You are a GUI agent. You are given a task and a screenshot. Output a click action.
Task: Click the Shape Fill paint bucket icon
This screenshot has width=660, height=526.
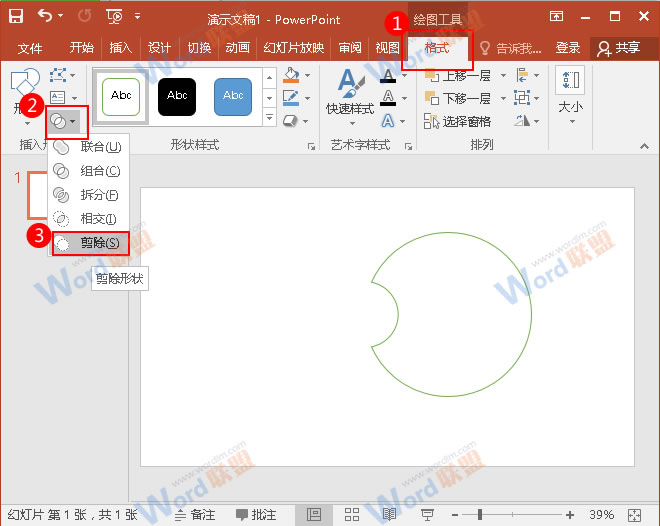tap(289, 75)
